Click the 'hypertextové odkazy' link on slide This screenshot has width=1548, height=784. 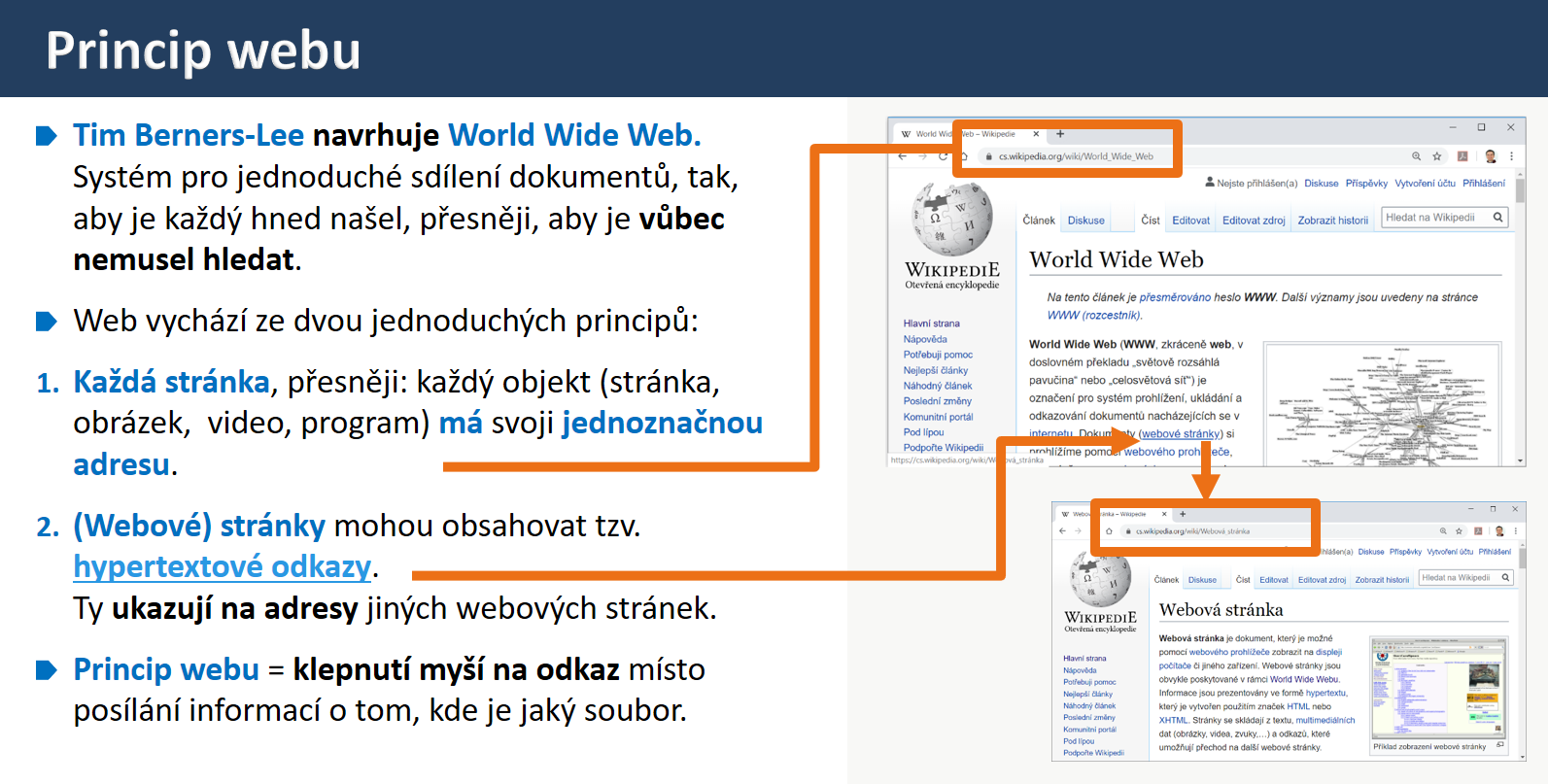[x=223, y=566]
